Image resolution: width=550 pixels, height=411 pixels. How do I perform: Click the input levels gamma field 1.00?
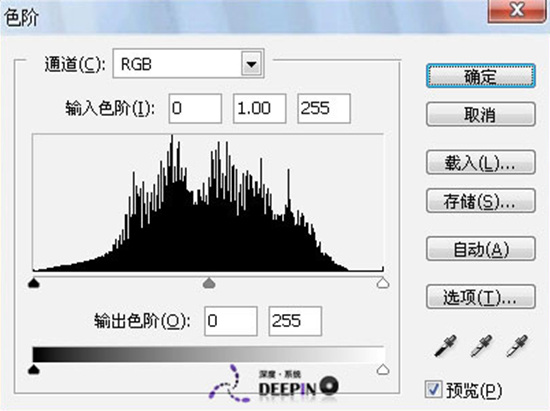(260, 108)
